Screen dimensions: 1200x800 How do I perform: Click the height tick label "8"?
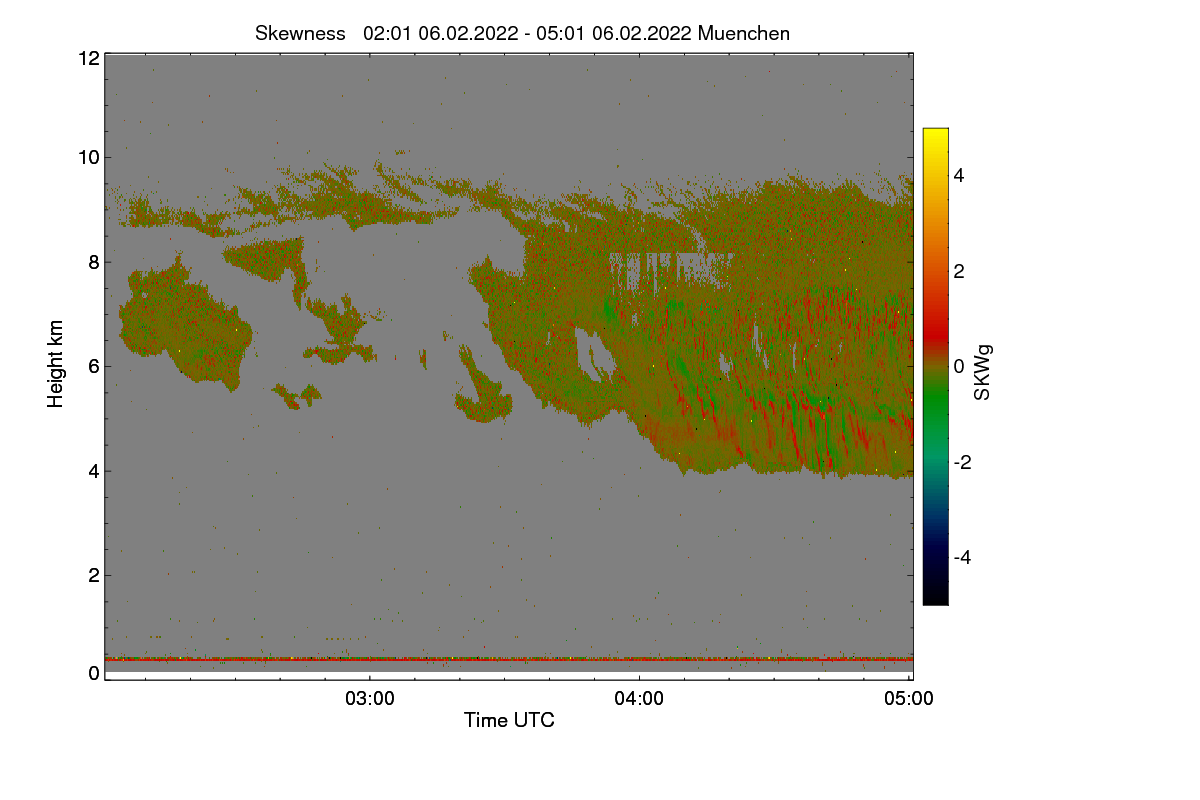click(94, 262)
